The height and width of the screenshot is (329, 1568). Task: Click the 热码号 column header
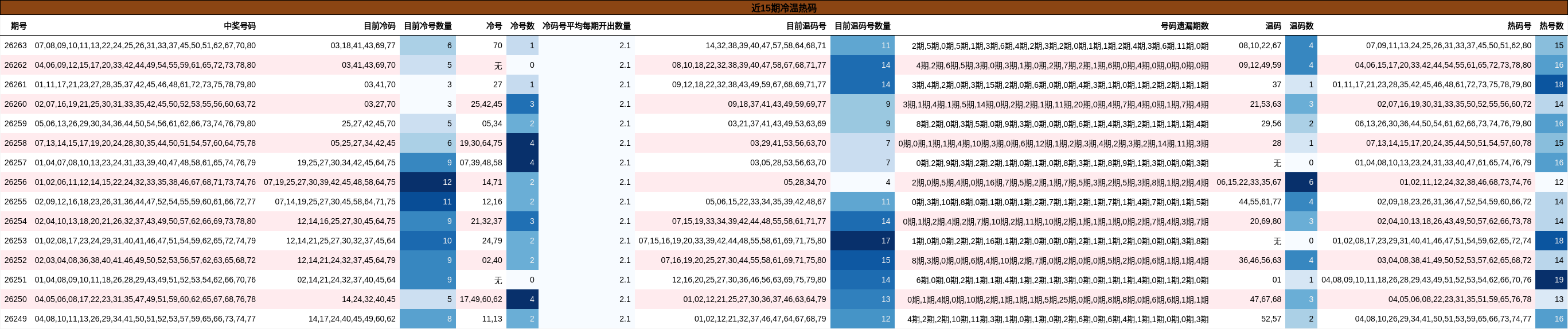[x=1519, y=26]
